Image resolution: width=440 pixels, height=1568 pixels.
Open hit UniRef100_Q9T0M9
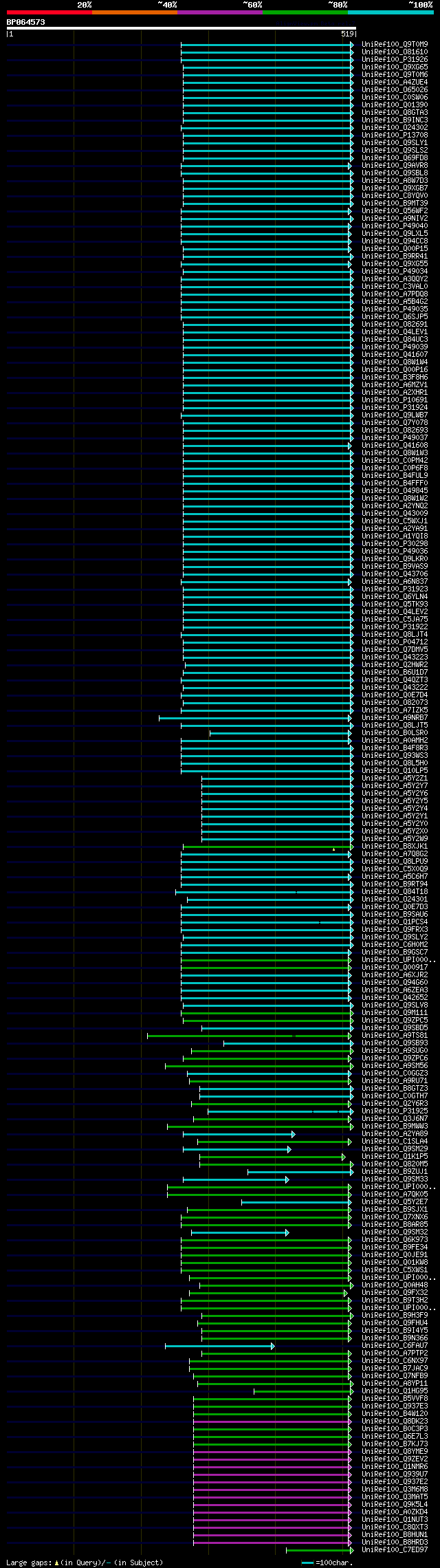coord(395,44)
